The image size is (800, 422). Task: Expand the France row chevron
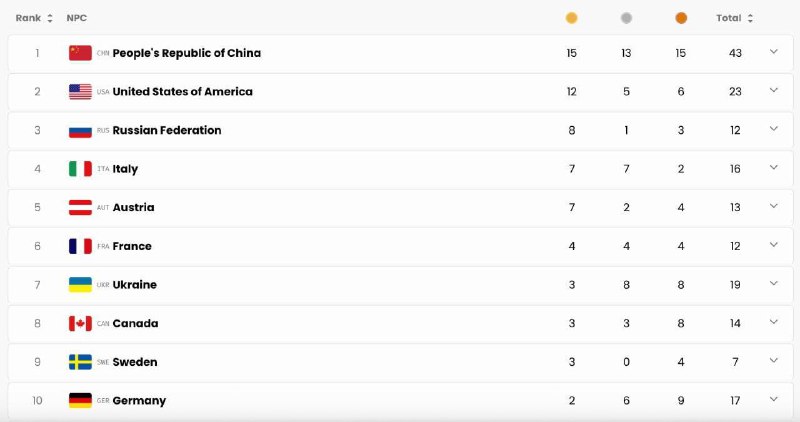coord(773,245)
